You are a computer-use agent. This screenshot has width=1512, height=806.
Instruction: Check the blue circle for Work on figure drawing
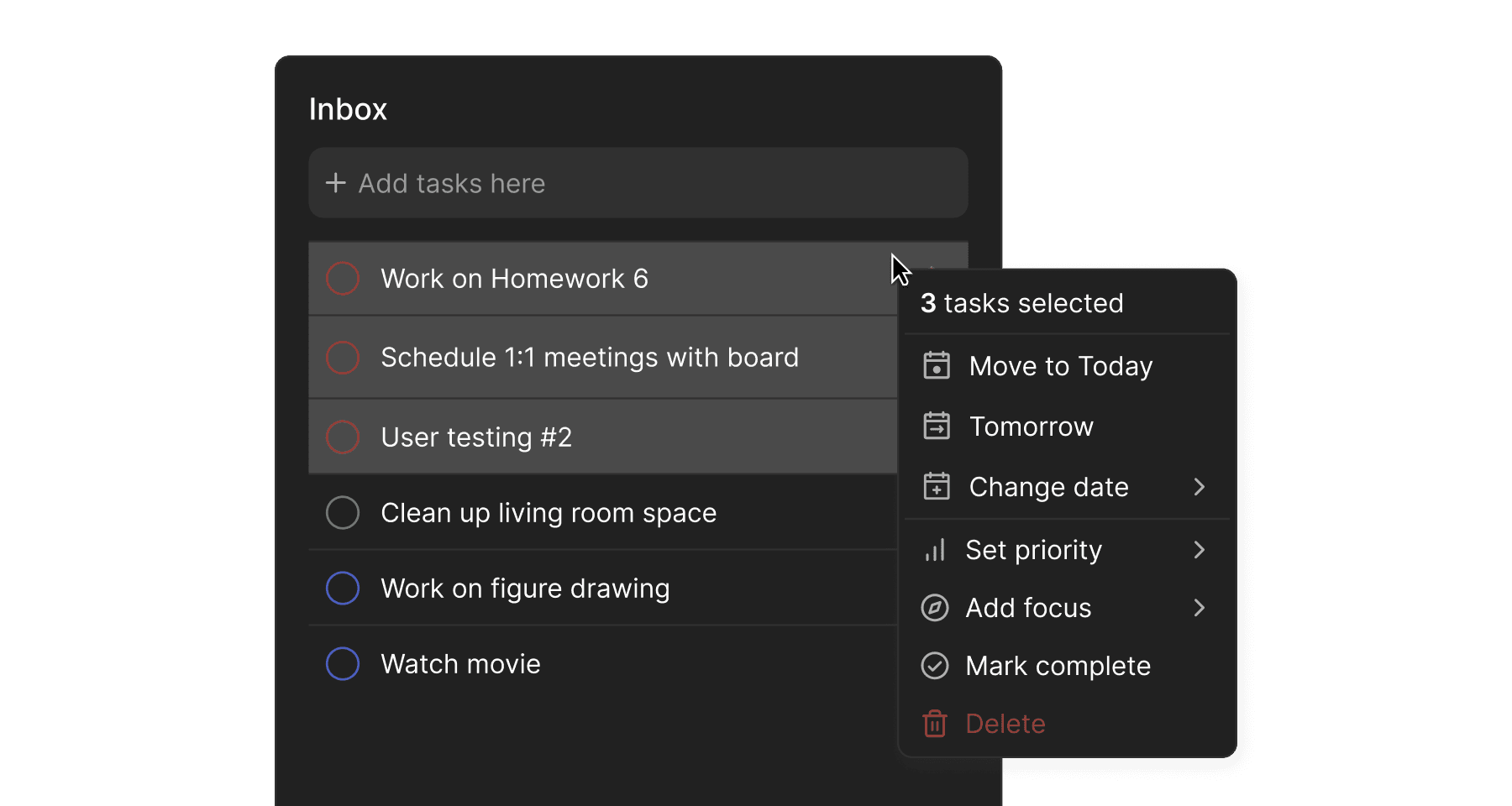[343, 589]
